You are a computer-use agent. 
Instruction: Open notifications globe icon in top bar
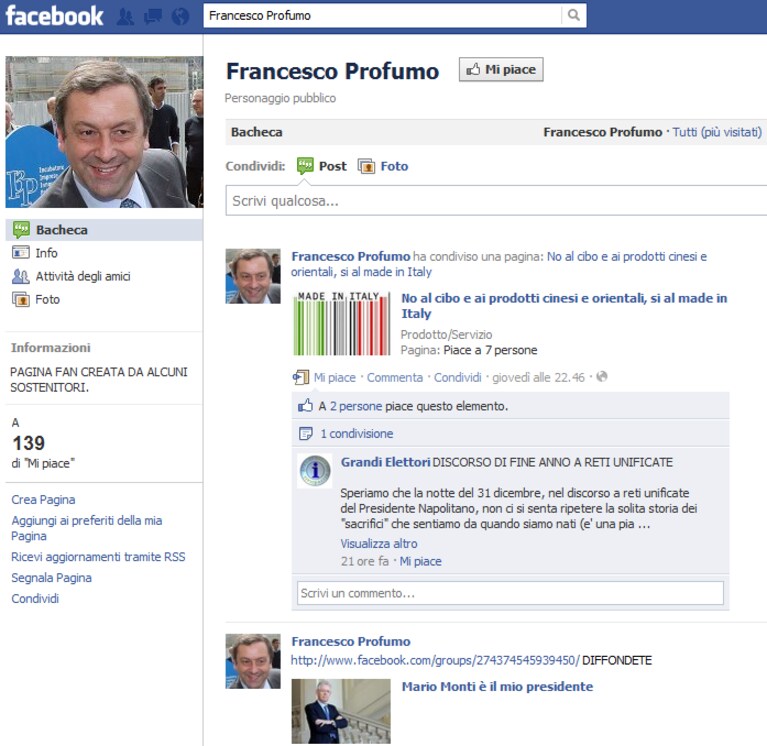(180, 17)
